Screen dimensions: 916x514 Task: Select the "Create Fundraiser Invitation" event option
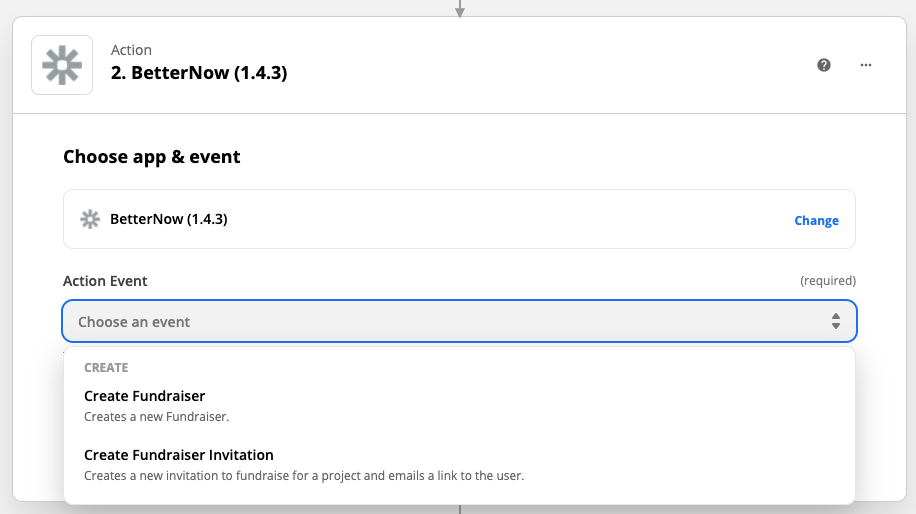[459, 465]
